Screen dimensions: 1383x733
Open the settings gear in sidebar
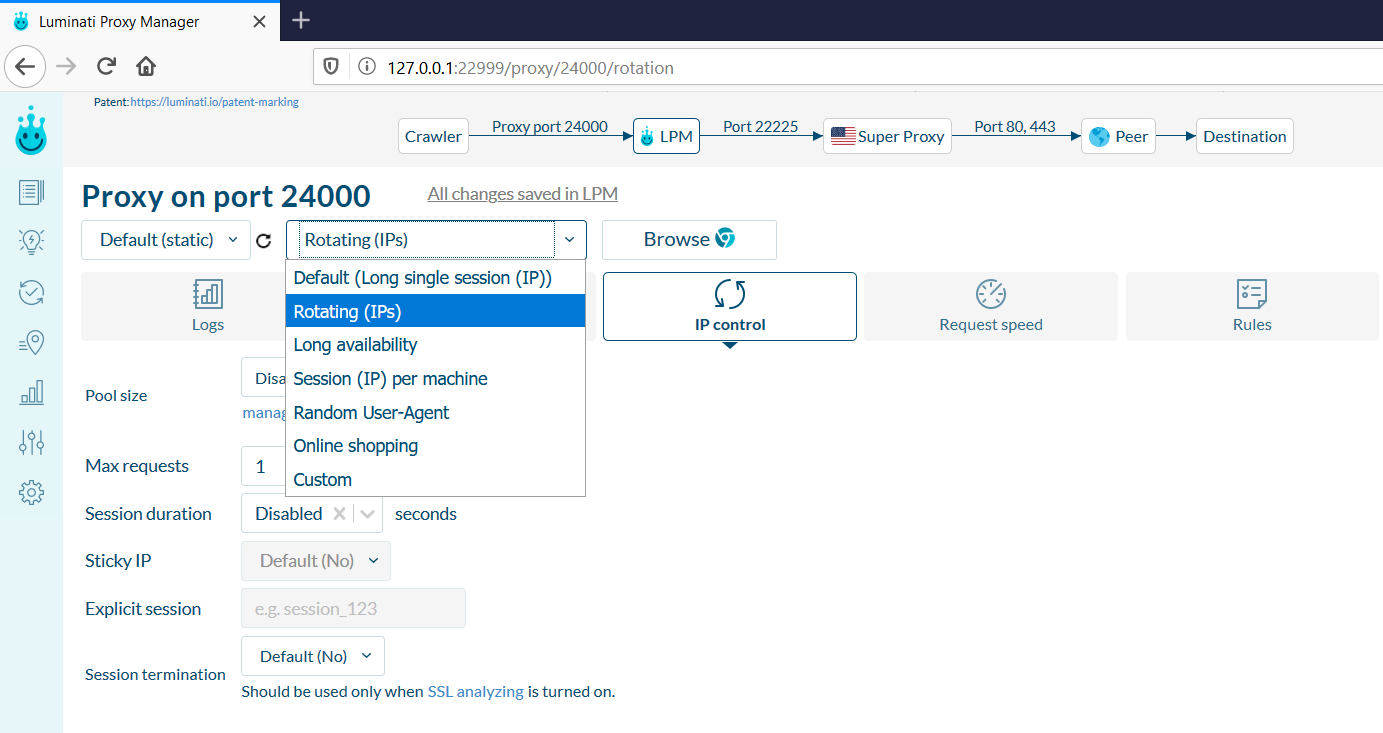31,492
